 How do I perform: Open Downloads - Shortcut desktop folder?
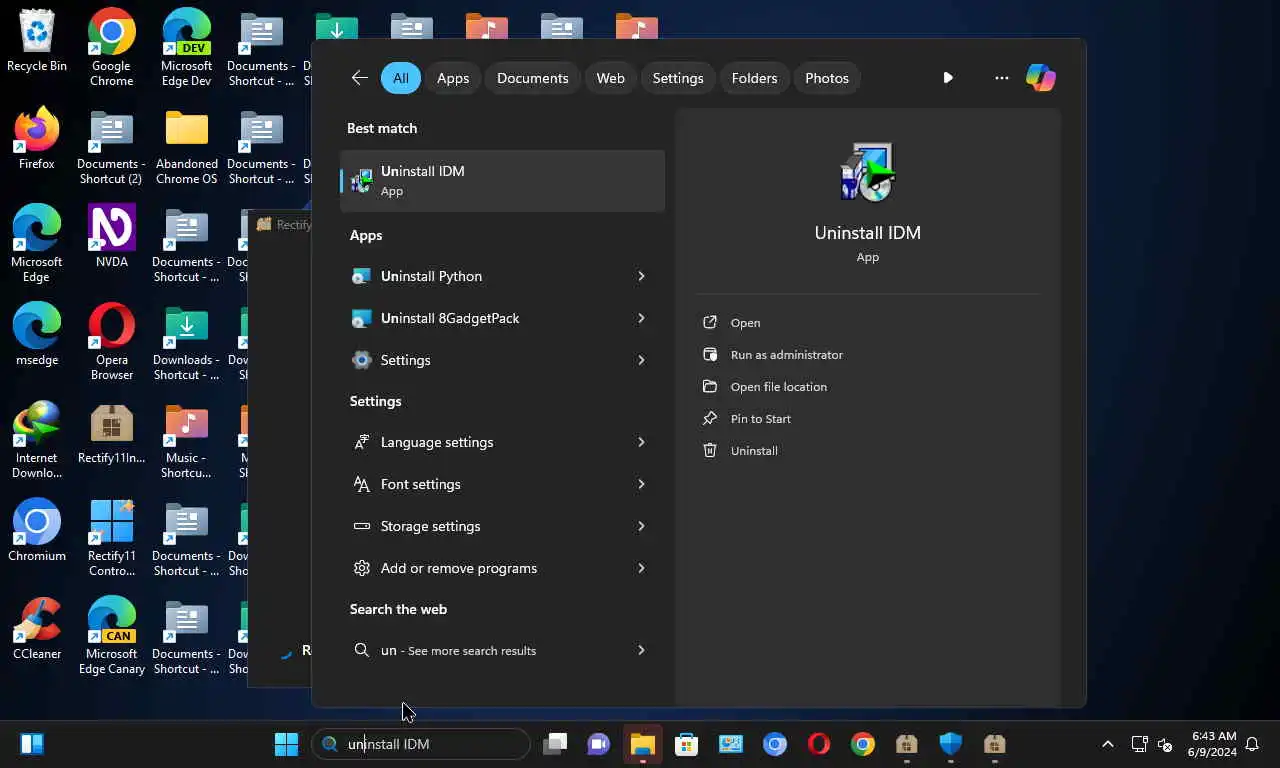click(186, 342)
